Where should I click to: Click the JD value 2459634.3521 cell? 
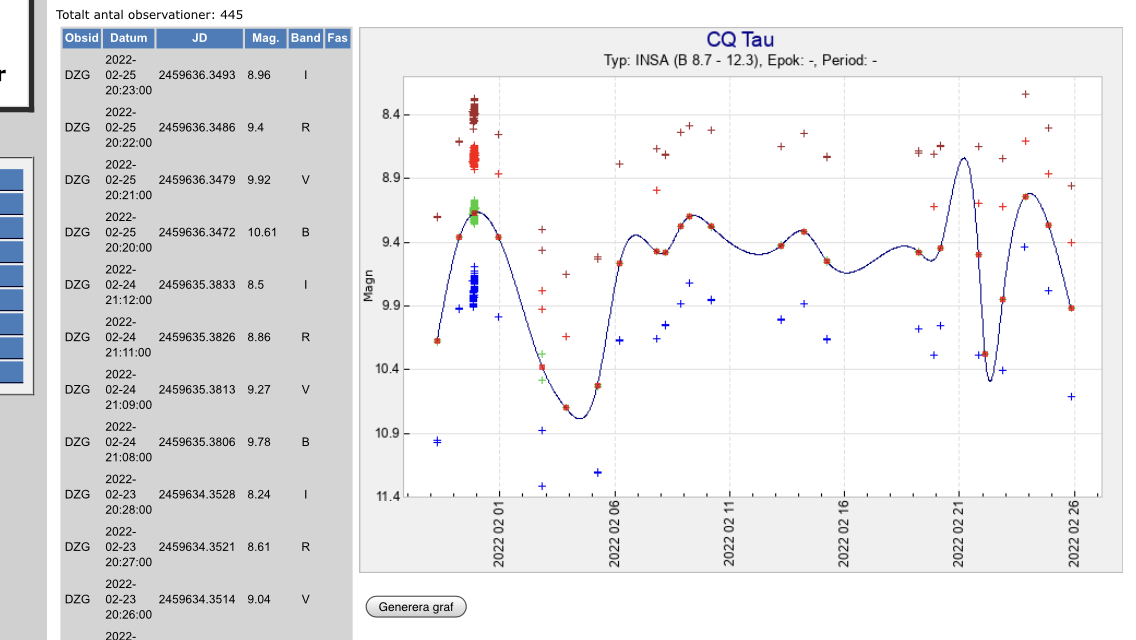click(197, 547)
